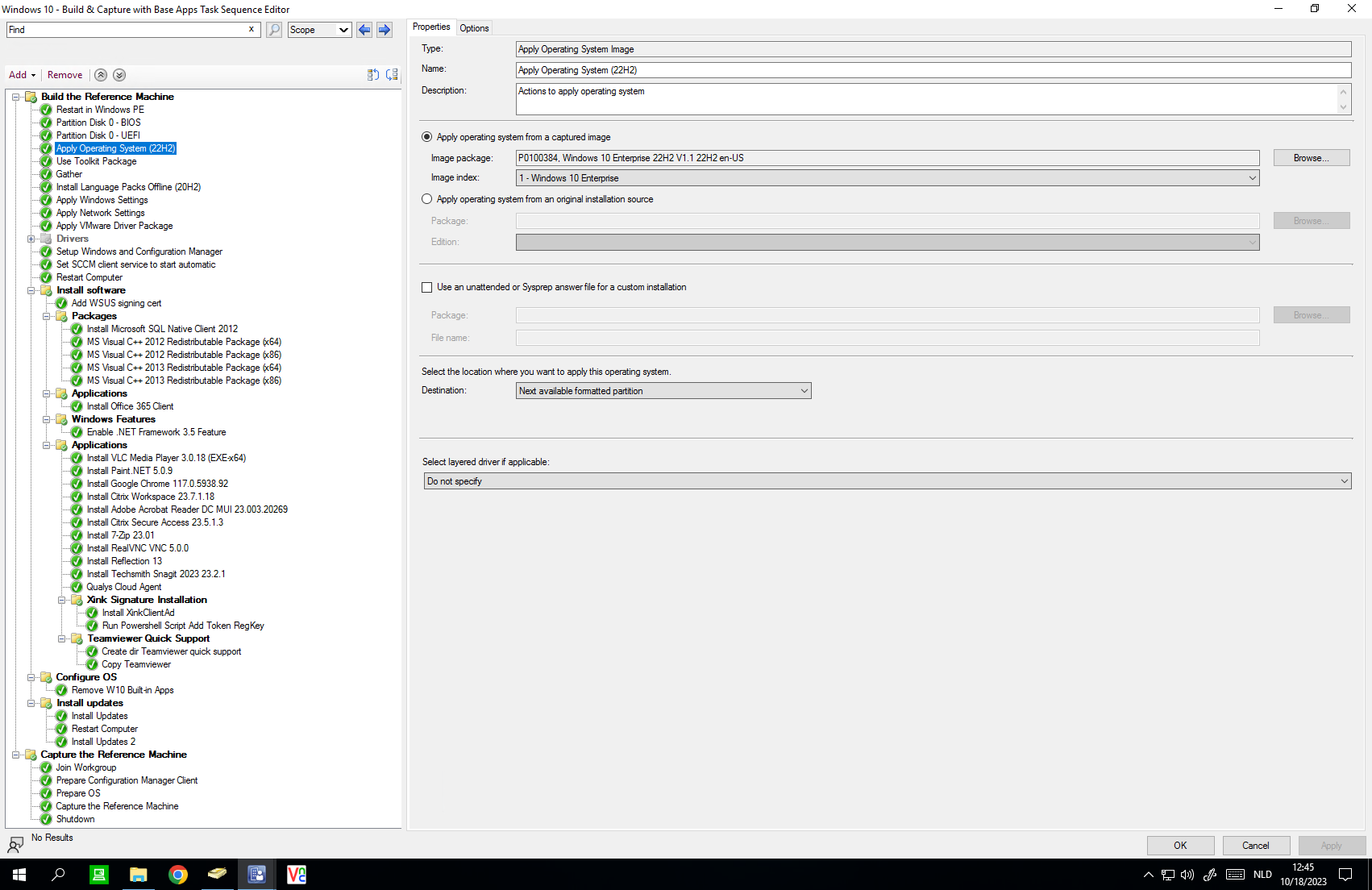The height and width of the screenshot is (890, 1372).
Task: Clear the Find box with X
Action: click(x=252, y=29)
